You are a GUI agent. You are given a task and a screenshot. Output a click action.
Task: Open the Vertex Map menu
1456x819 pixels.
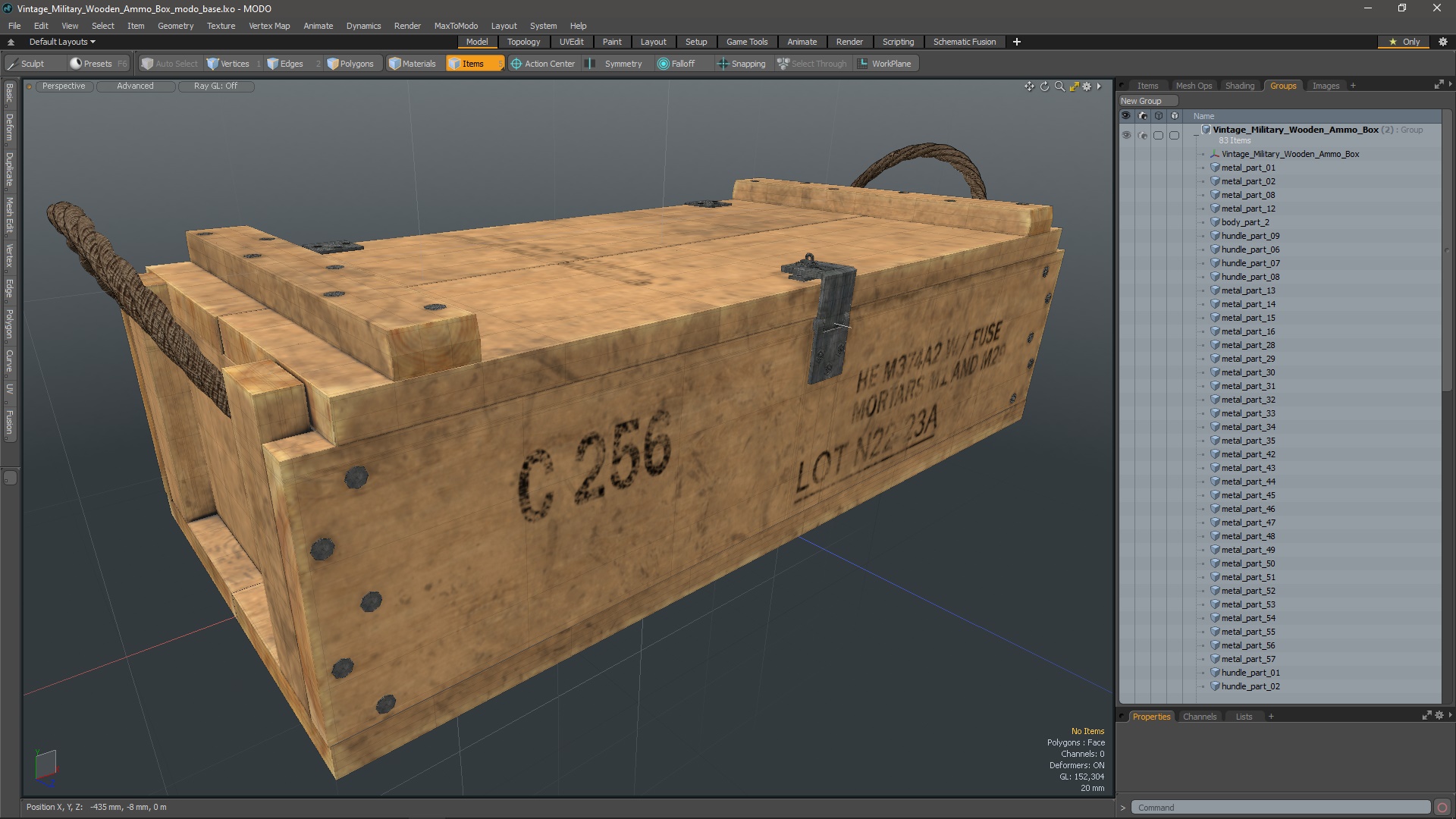pos(269,26)
